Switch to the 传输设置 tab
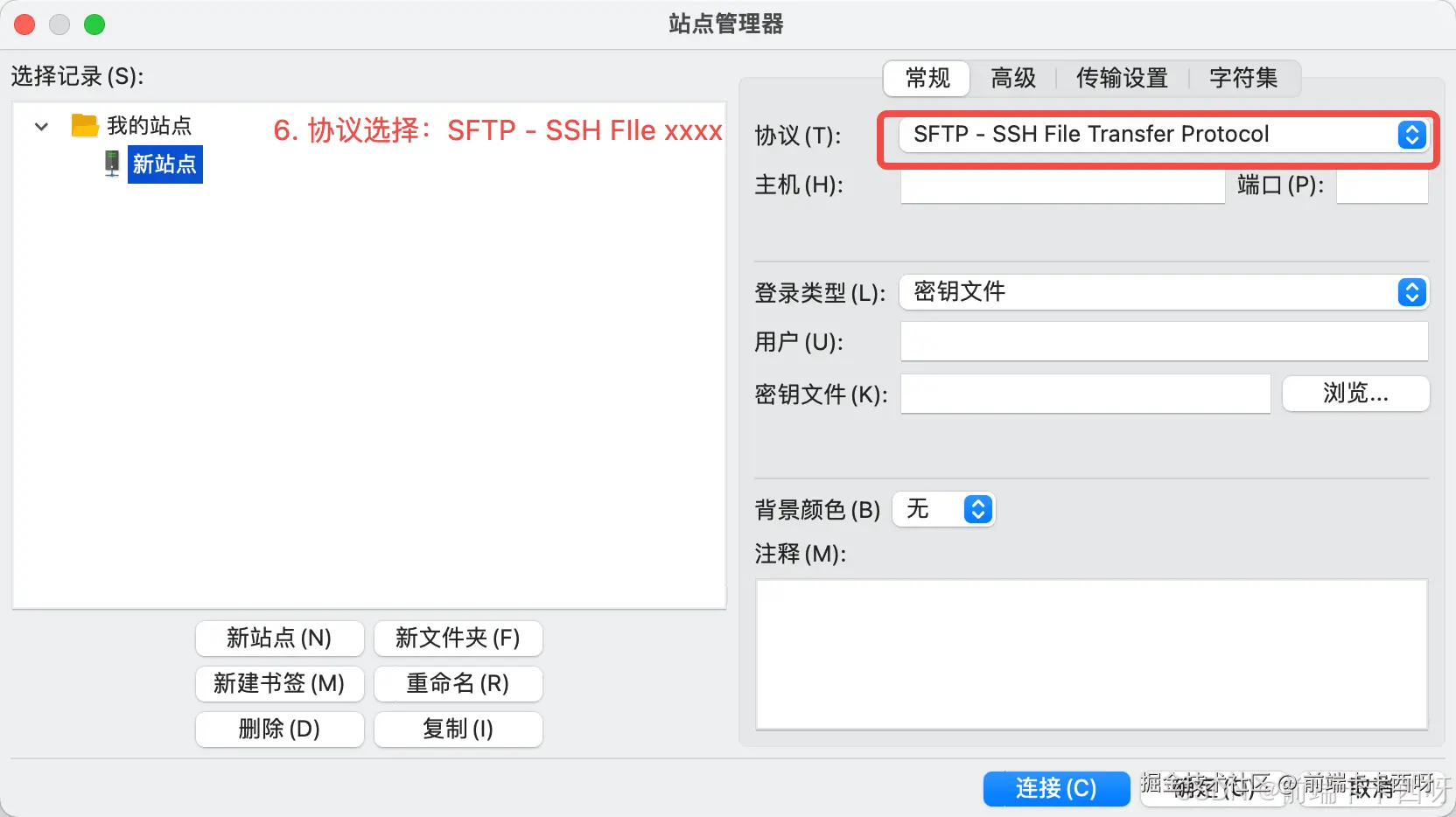 point(1123,78)
